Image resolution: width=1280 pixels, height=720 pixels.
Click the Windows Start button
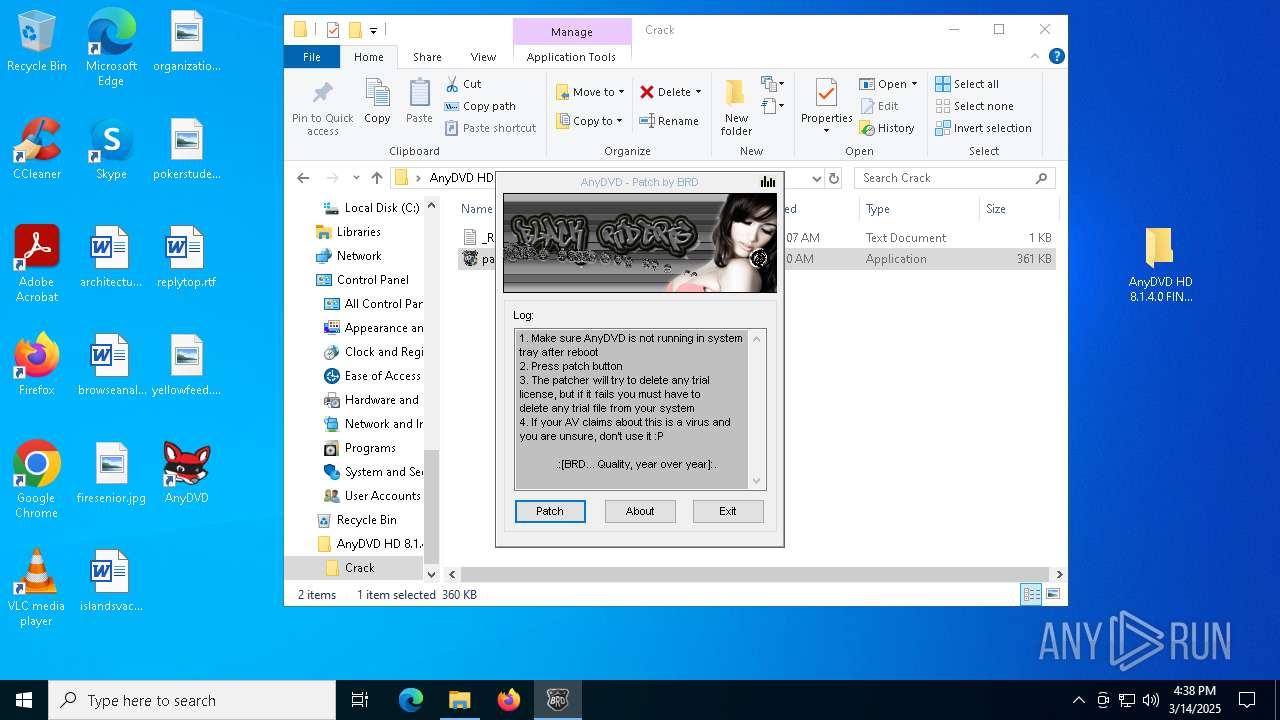24,700
